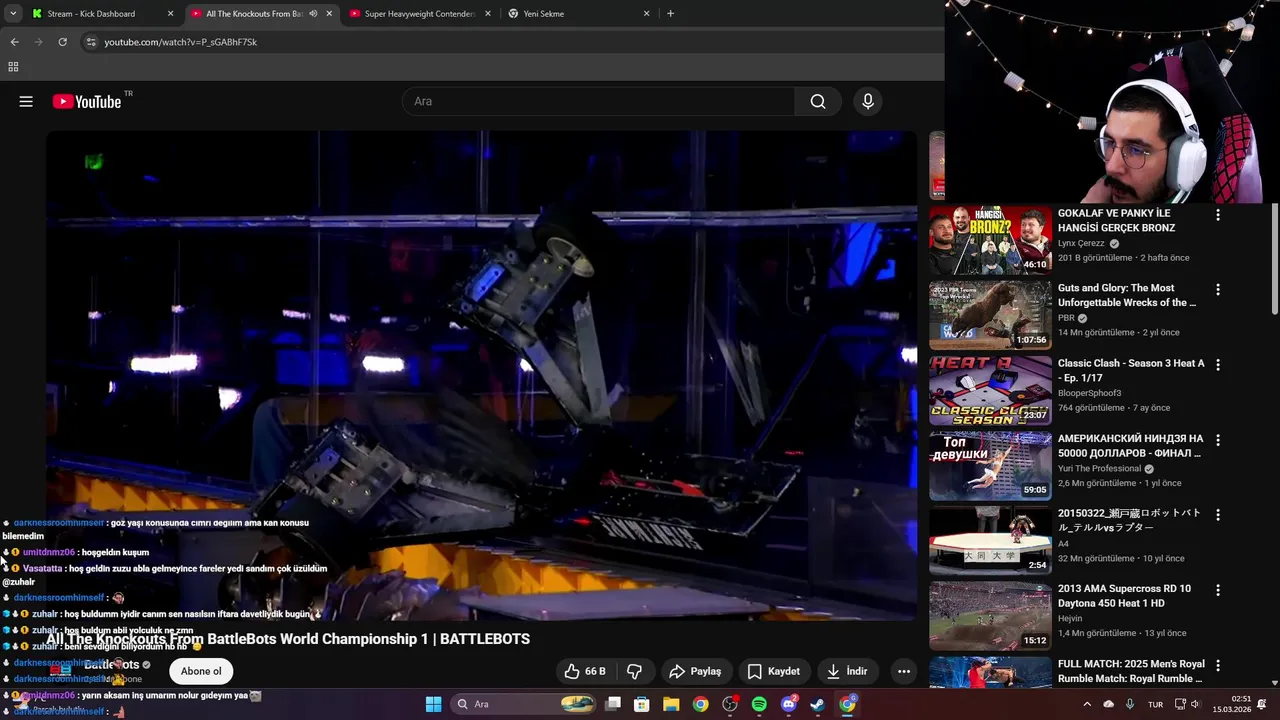The height and width of the screenshot is (720, 1280).
Task: Switch to Super Heavyweight Contenders tab
Action: point(420,14)
